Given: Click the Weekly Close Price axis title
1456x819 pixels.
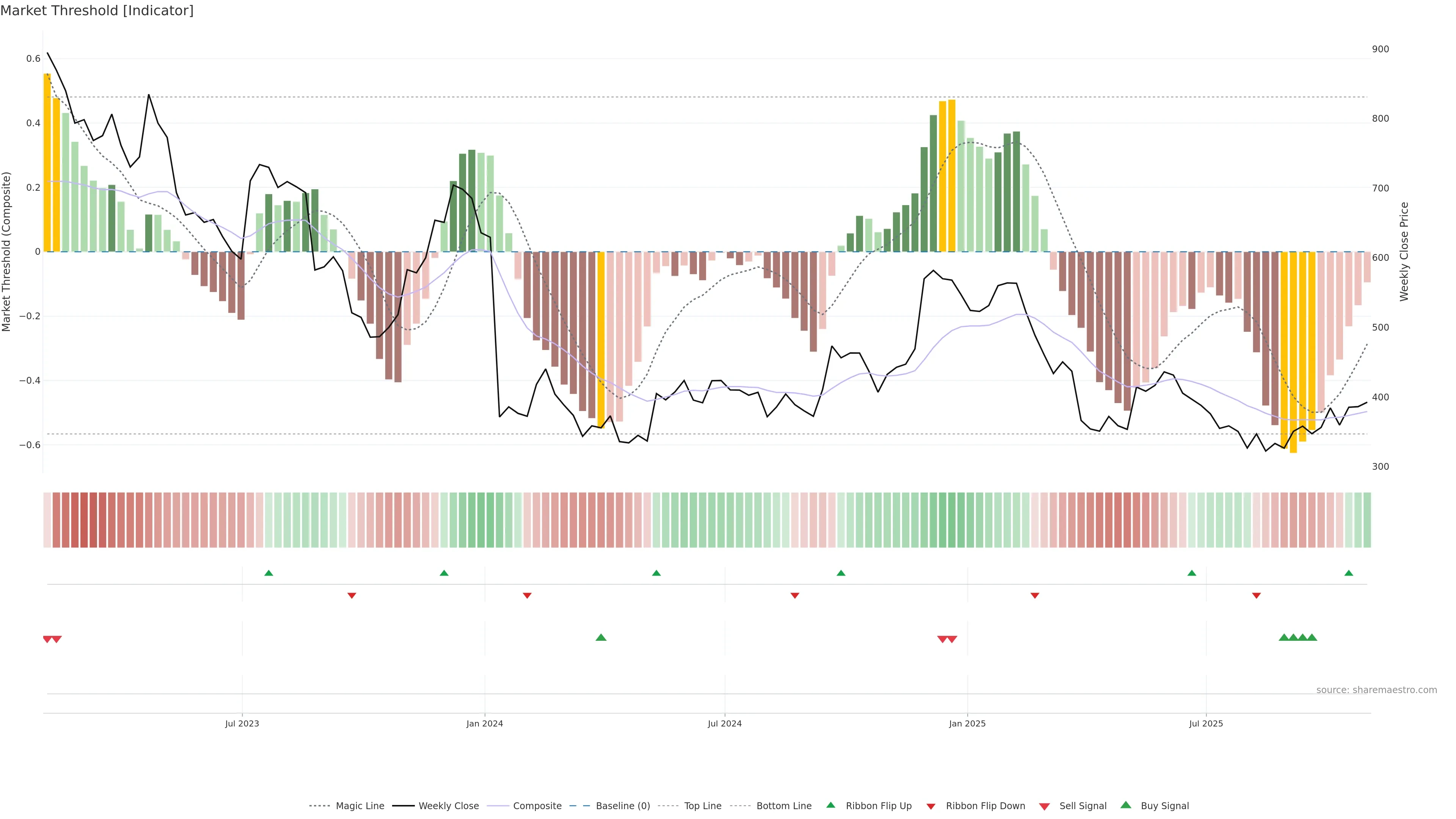Looking at the screenshot, I should coord(1404,251).
